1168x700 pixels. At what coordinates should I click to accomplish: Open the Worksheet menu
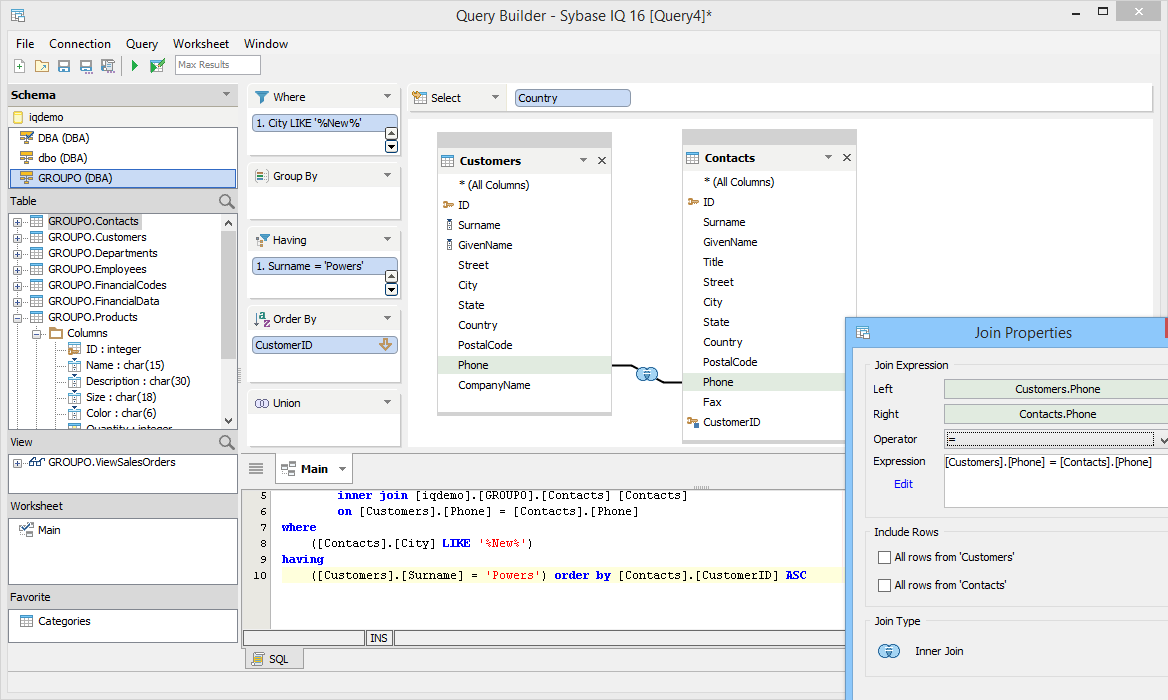pos(201,44)
